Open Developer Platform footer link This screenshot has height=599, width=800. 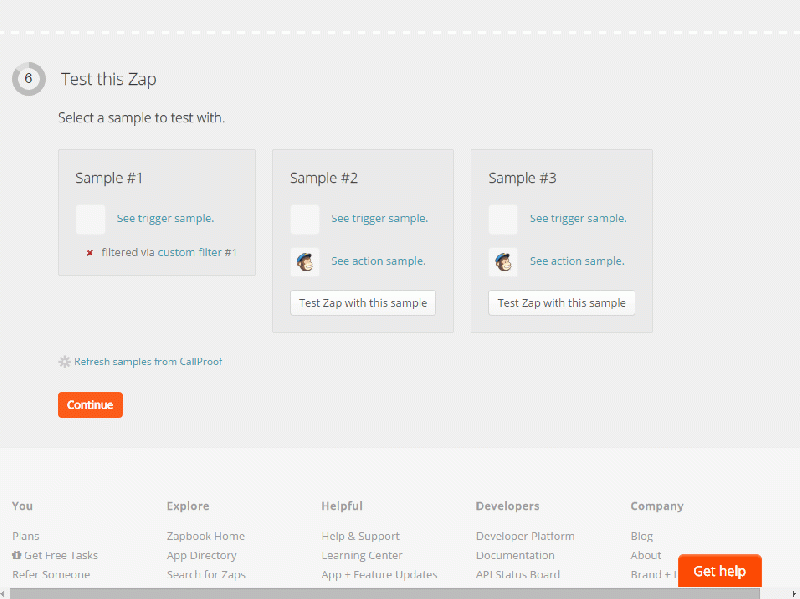(525, 536)
